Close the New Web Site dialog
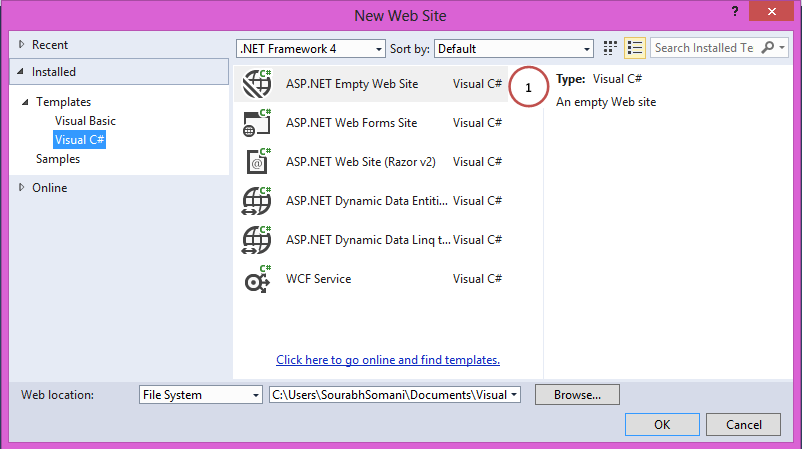This screenshot has width=802, height=449. click(771, 11)
